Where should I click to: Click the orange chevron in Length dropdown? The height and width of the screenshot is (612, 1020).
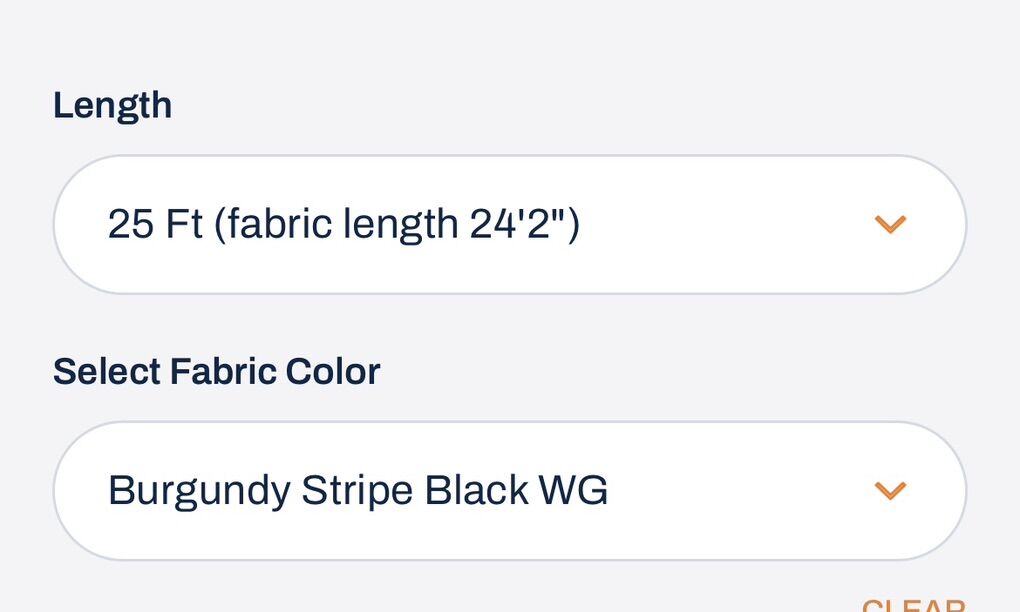coord(889,225)
